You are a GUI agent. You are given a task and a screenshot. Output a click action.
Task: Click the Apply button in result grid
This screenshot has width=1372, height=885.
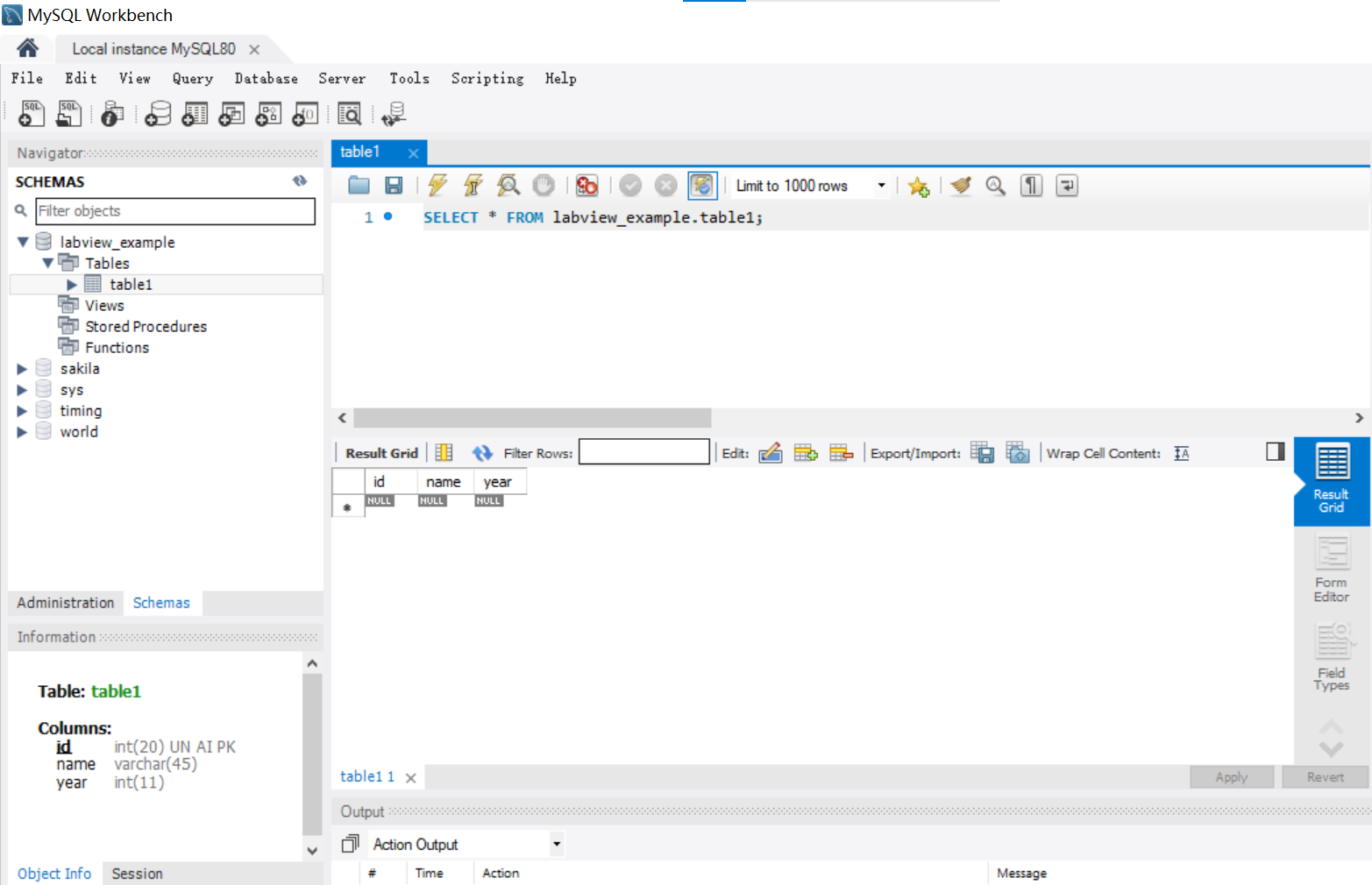tap(1231, 776)
